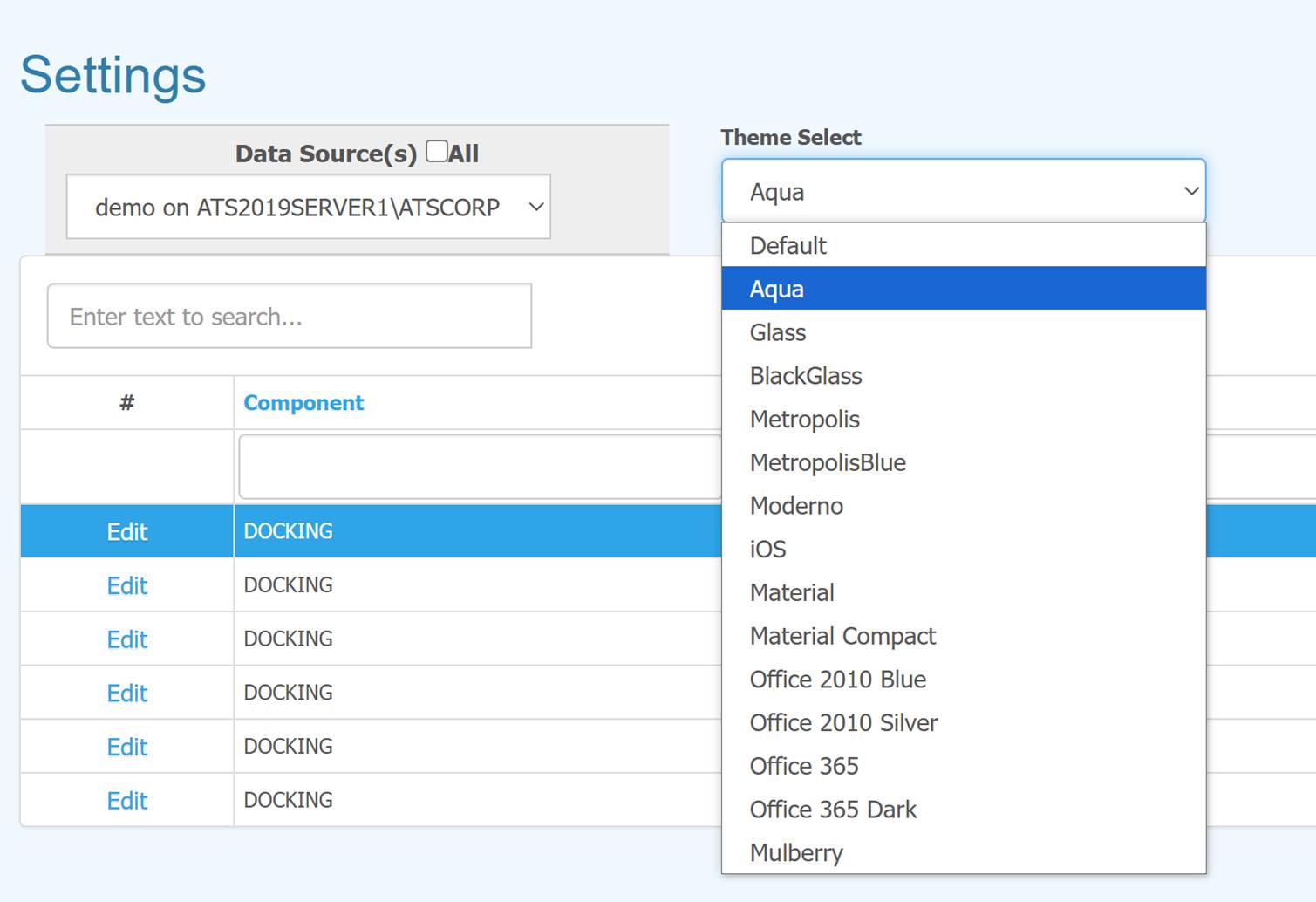Collapse the Theme Select dropdown
The image size is (1316, 902).
click(963, 191)
